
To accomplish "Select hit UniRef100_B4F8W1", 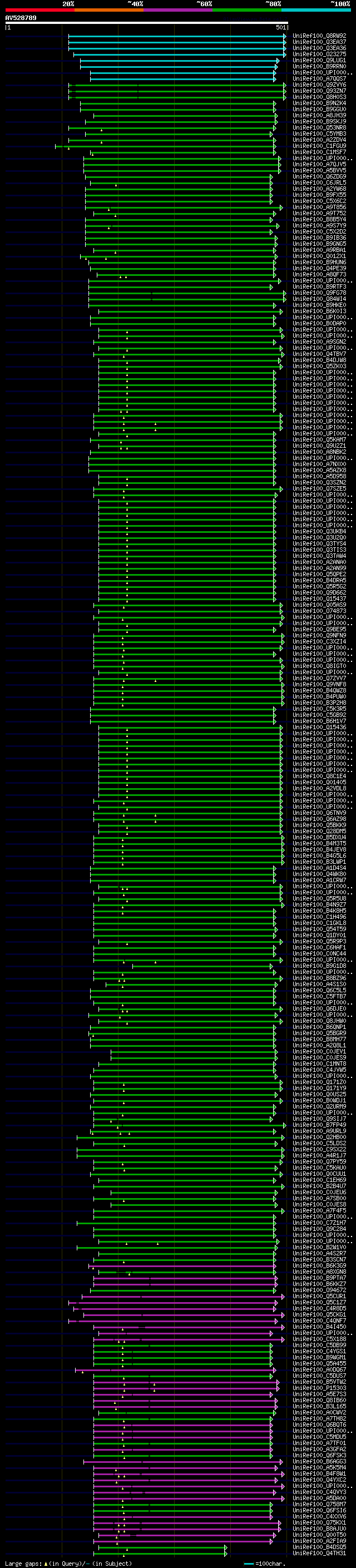I will click(x=319, y=1473).
